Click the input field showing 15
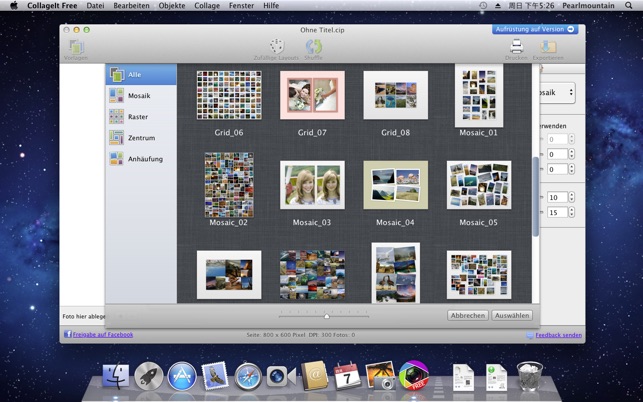 tap(557, 212)
